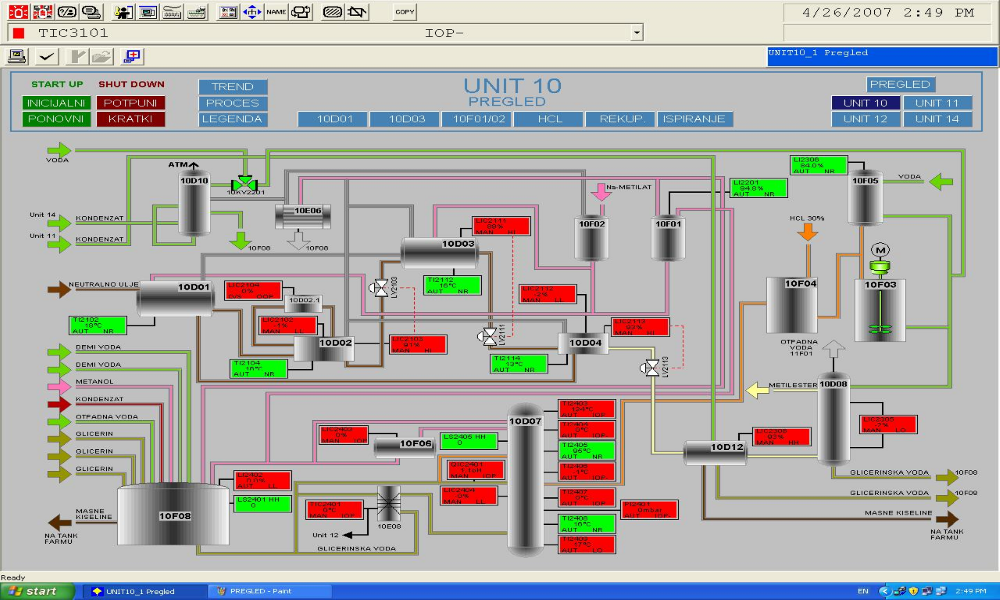
Task: Click the 10KY2201 green valve symbol
Action: point(243,183)
